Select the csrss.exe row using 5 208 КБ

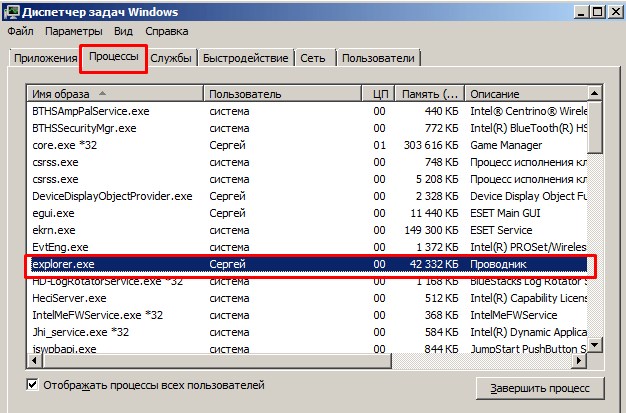point(307,179)
